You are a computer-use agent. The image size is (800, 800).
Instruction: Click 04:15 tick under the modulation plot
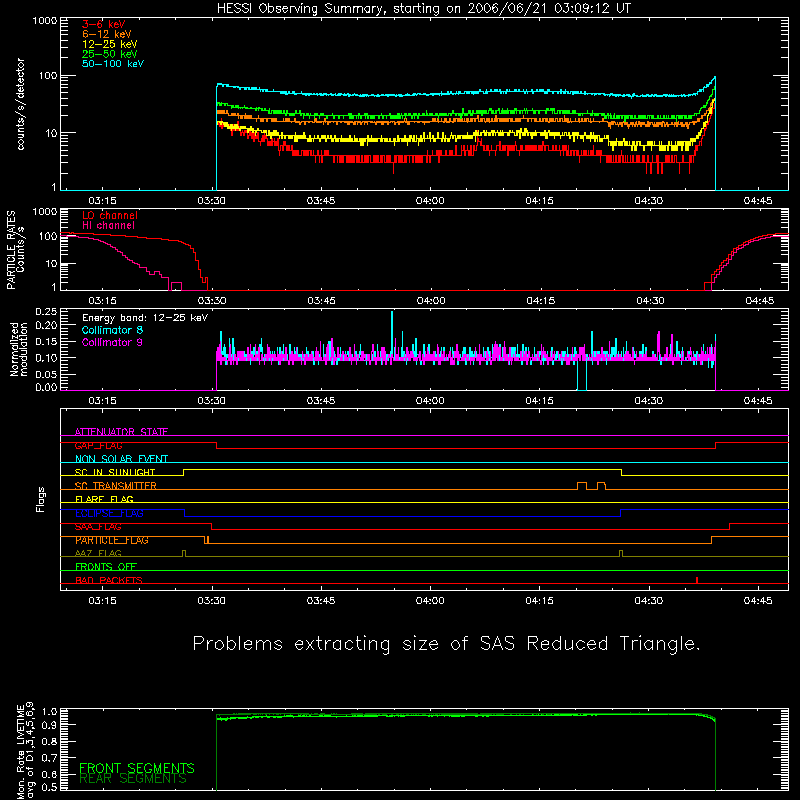pos(539,401)
